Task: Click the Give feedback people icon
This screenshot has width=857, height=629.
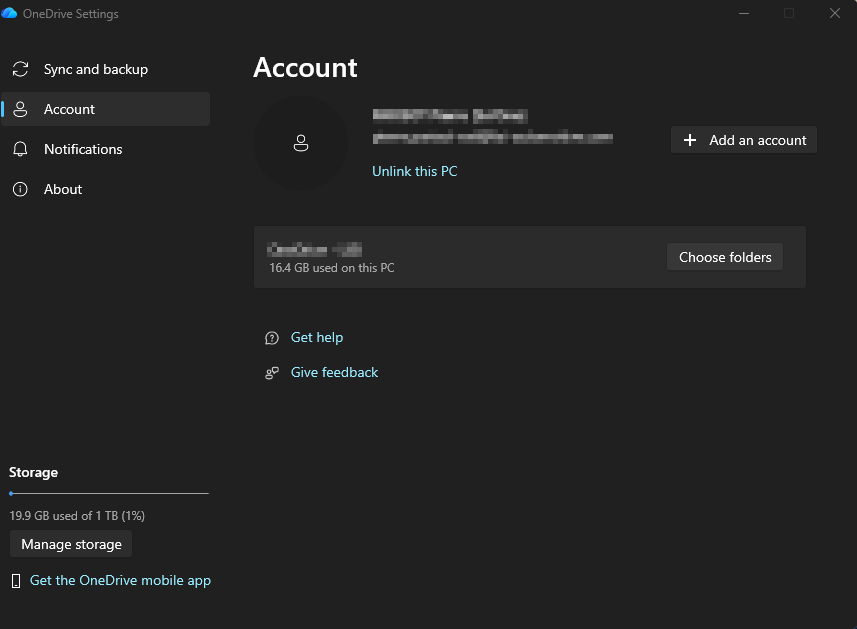Action: [x=272, y=373]
